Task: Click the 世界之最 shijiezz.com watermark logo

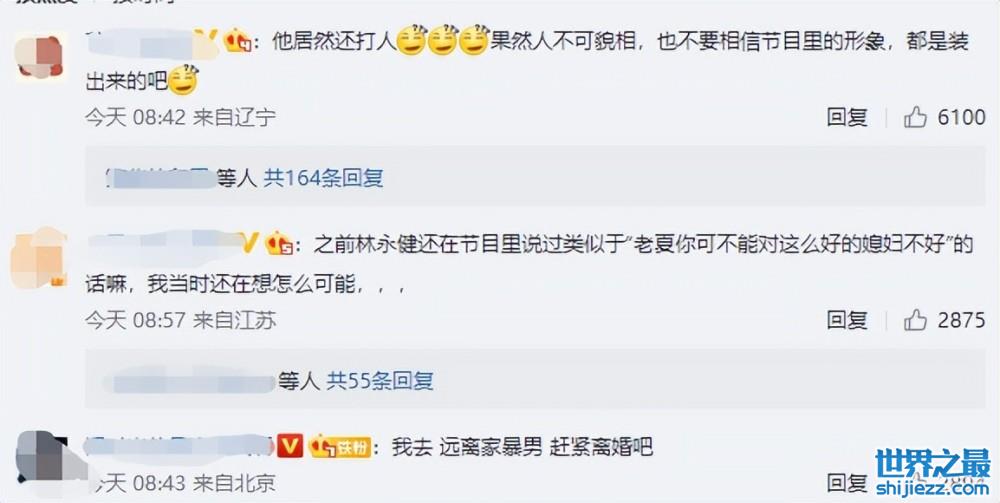Action: tap(932, 472)
